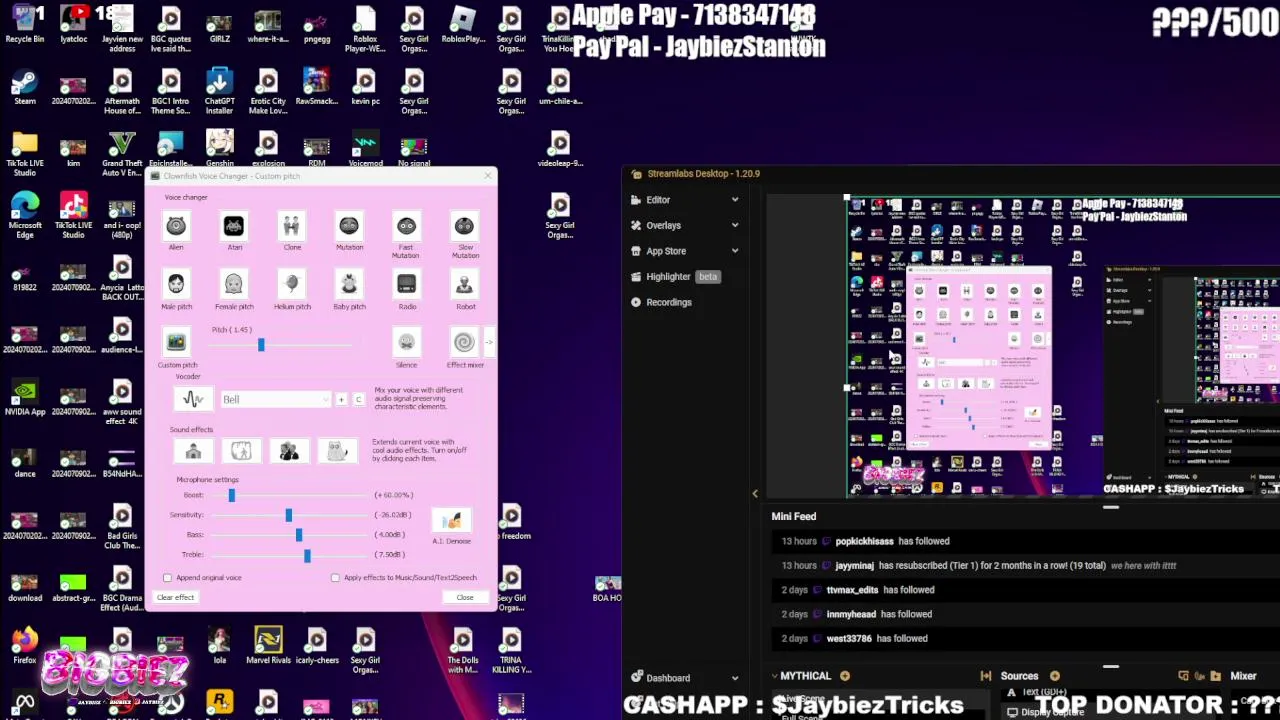Click the A.I. Denoise icon
1280x720 pixels.
(452, 521)
